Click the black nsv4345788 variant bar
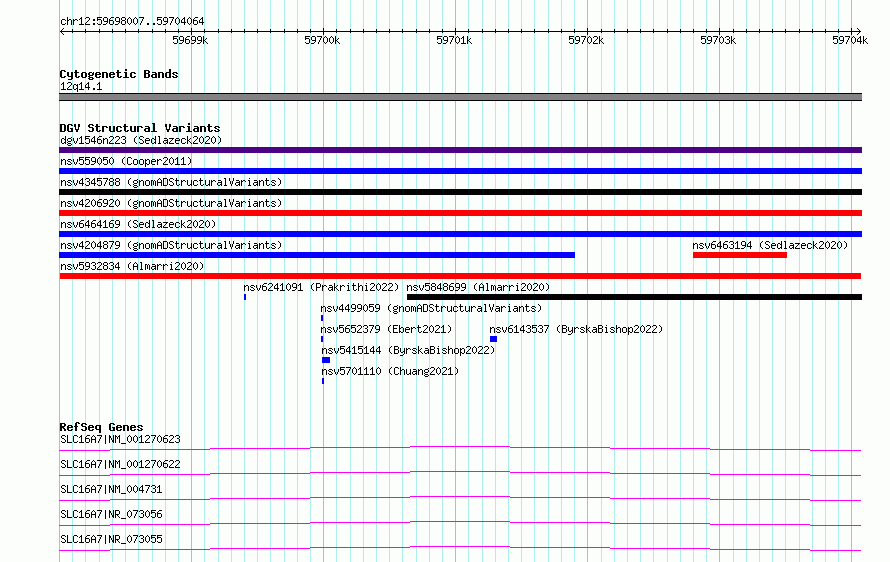This screenshot has height=562, width=890. pyautogui.click(x=460, y=192)
